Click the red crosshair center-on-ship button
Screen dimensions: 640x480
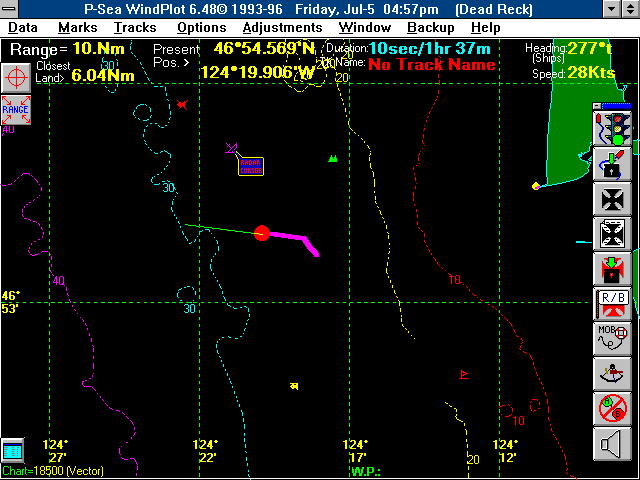pos(16,77)
